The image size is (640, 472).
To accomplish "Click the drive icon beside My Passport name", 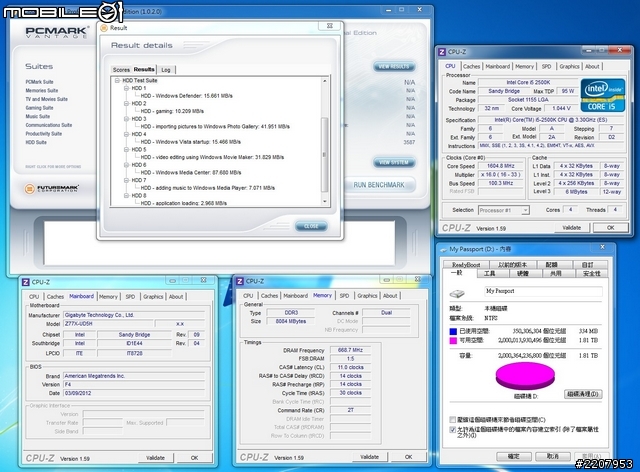I will (458, 293).
